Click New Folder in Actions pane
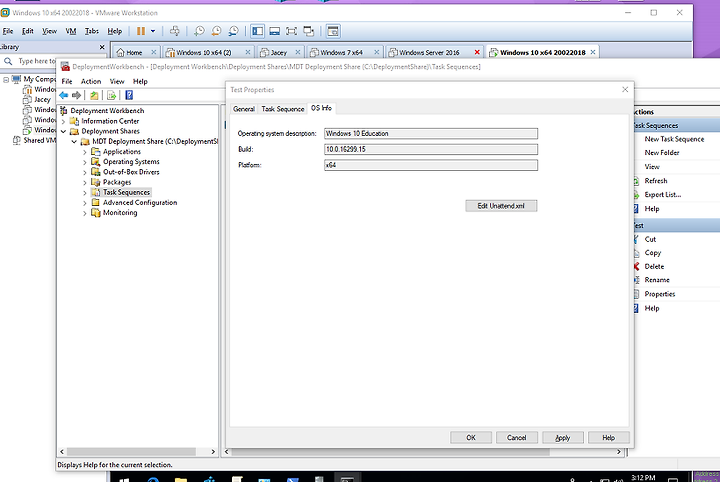This screenshot has height=482, width=720. (x=662, y=153)
